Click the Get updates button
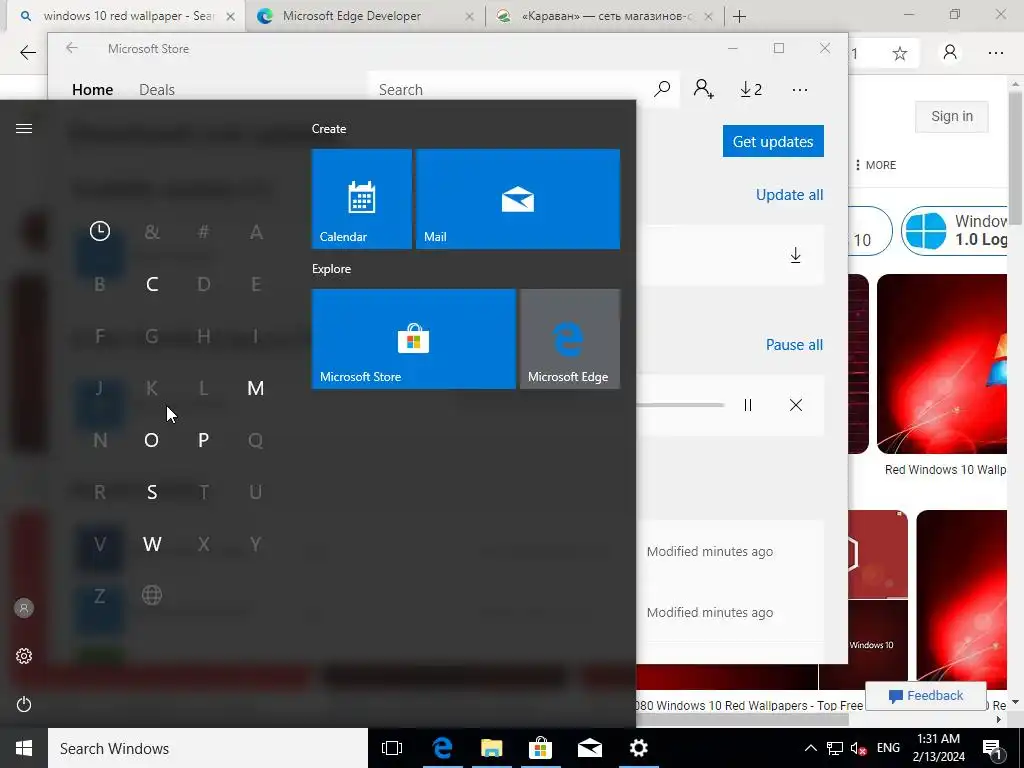The height and width of the screenshot is (768, 1024). point(773,141)
